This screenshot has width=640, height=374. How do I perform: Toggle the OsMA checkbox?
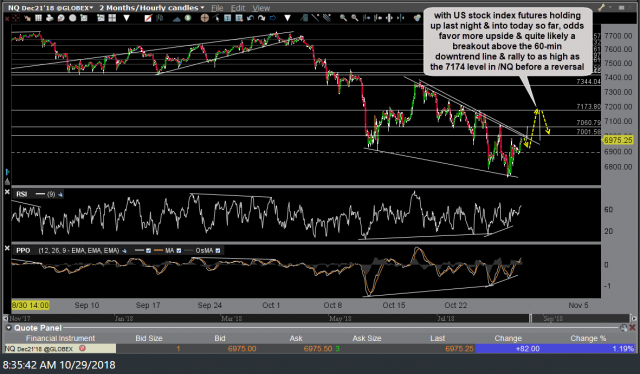click(218, 251)
